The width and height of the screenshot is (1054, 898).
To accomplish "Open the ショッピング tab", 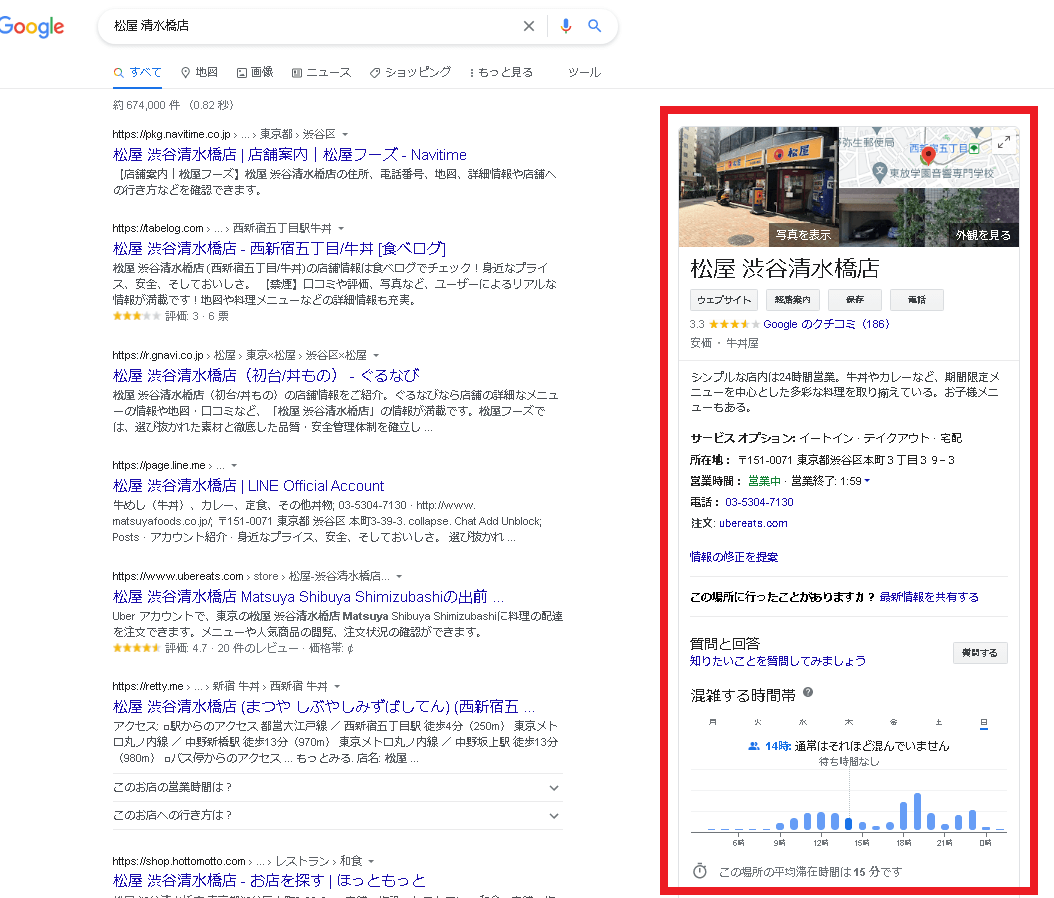I will (411, 73).
